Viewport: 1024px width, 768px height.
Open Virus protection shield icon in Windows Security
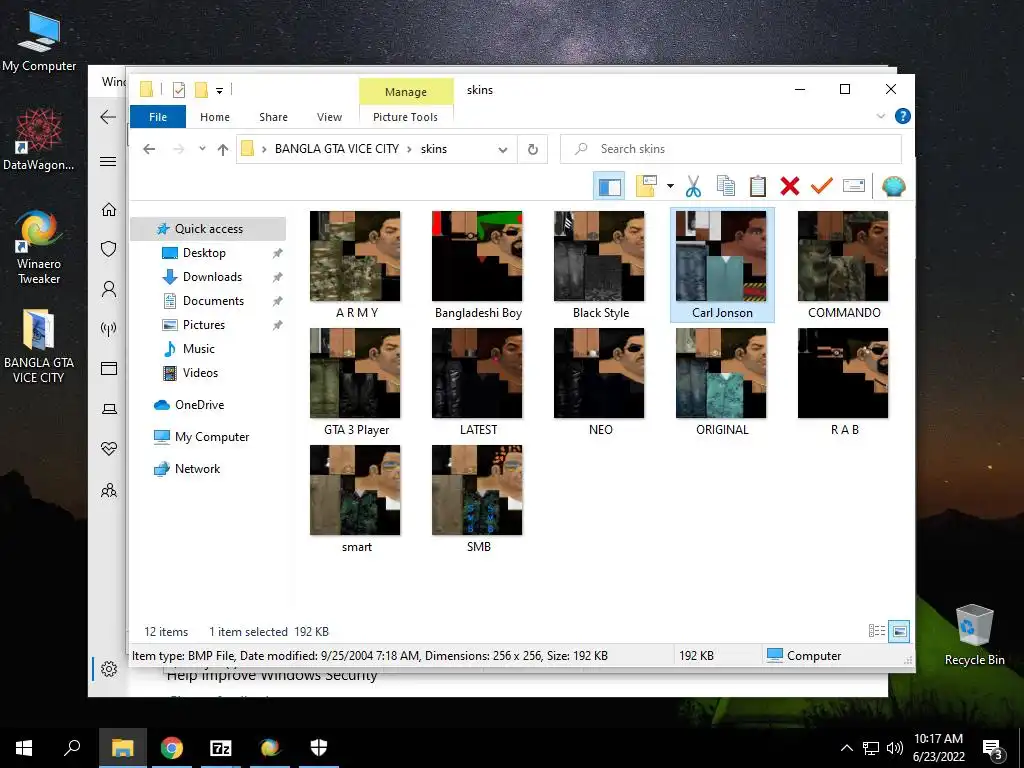tap(108, 249)
